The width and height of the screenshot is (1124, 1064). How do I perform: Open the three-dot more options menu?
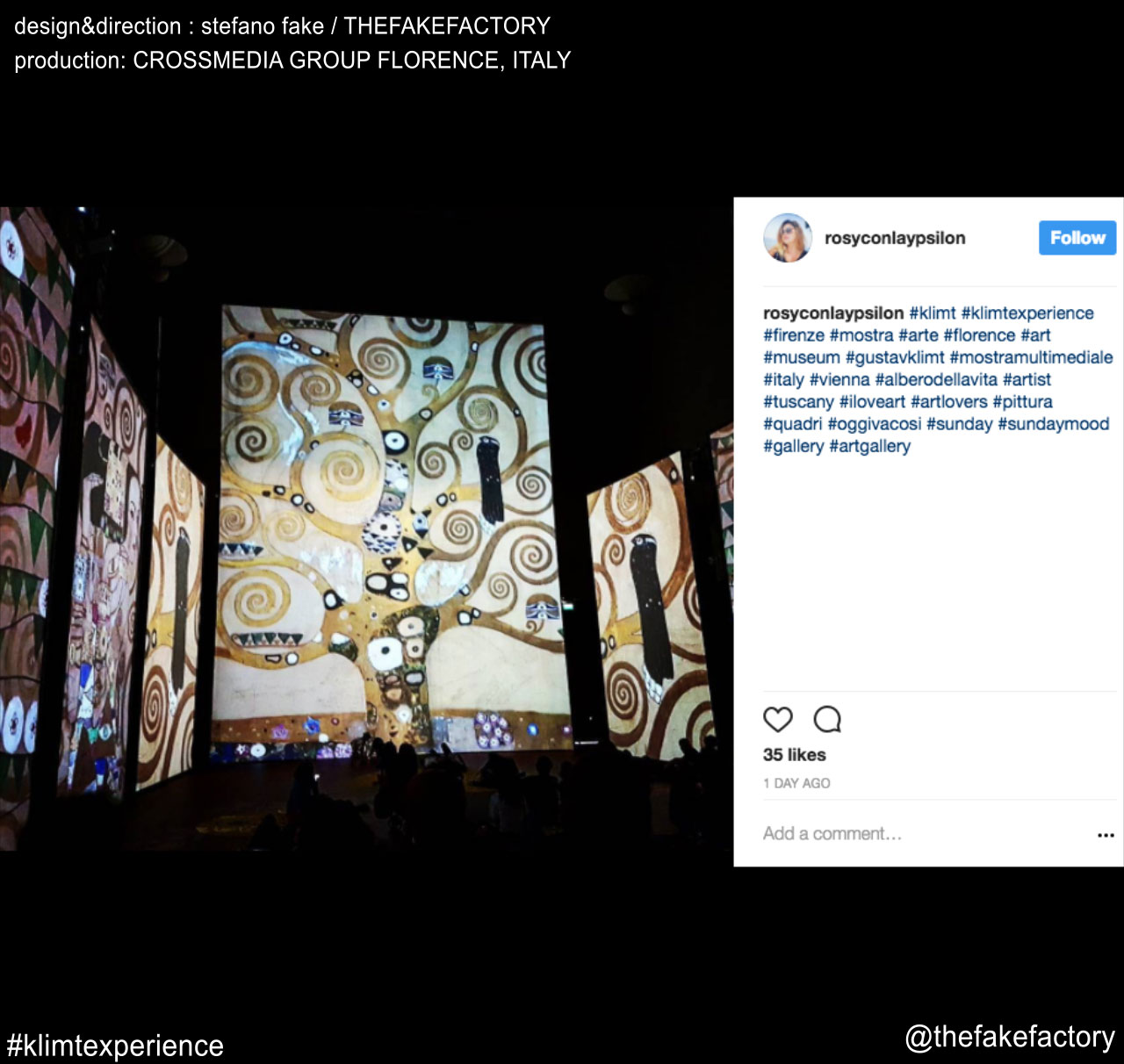(x=1106, y=835)
